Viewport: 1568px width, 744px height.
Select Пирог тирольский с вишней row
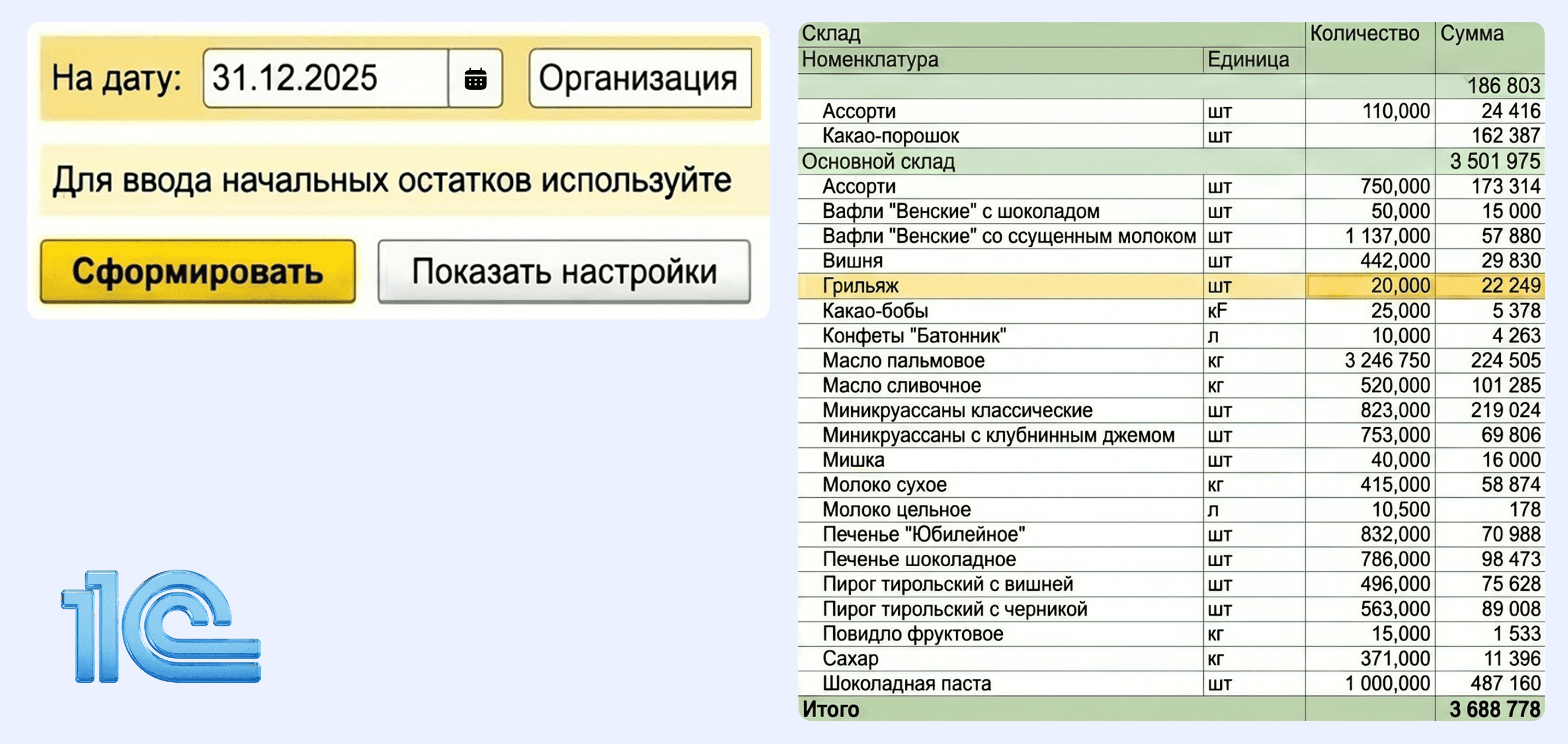pyautogui.click(x=1171, y=585)
